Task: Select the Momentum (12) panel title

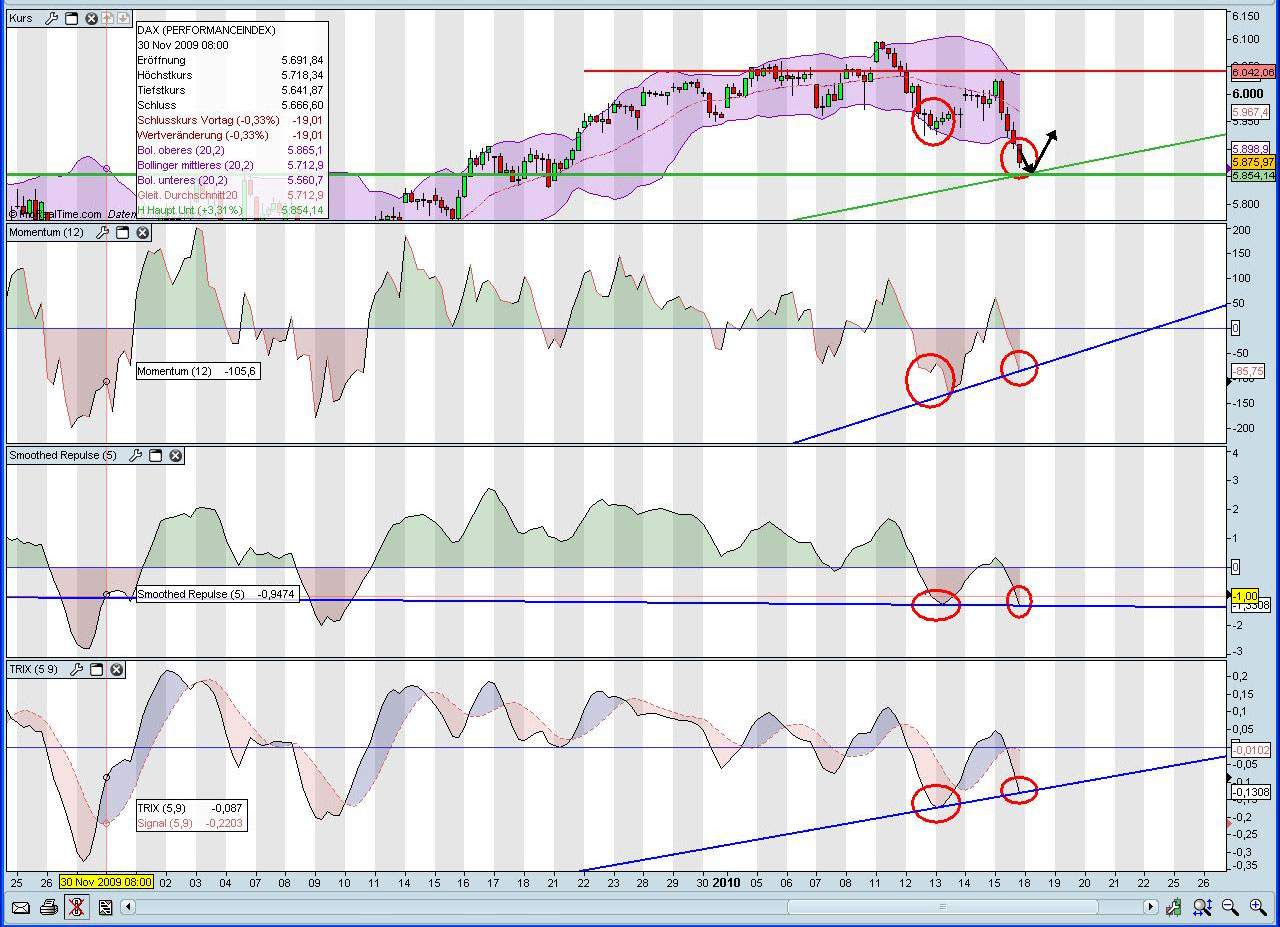Action: tap(45, 233)
